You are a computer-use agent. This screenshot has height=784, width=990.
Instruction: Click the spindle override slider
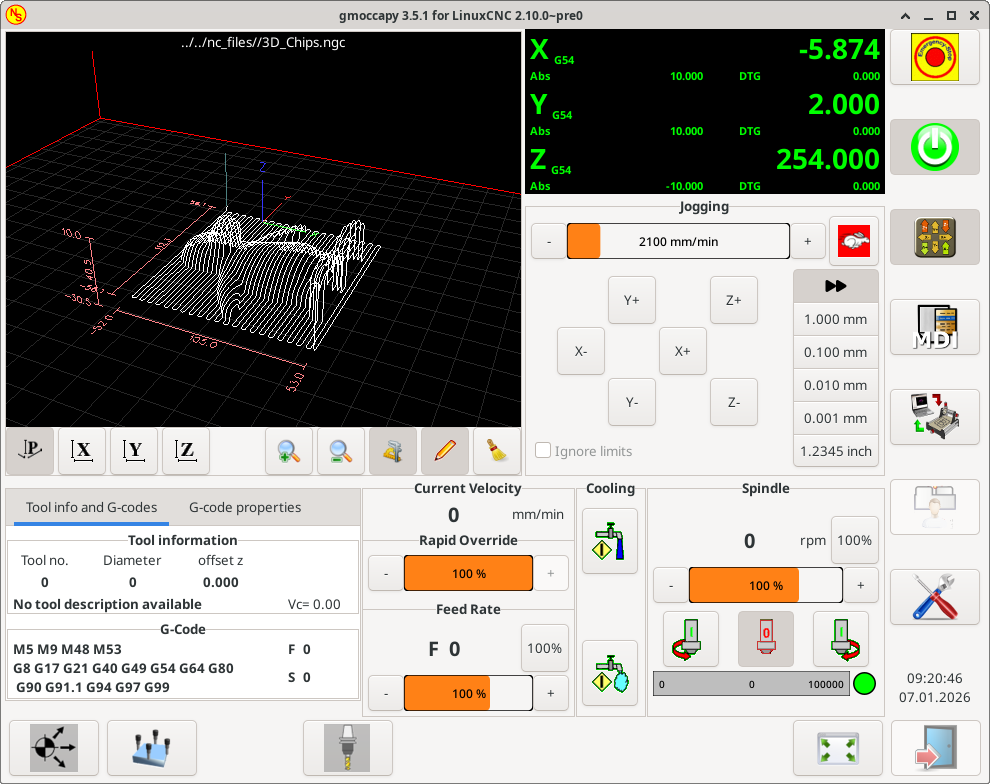[765, 585]
